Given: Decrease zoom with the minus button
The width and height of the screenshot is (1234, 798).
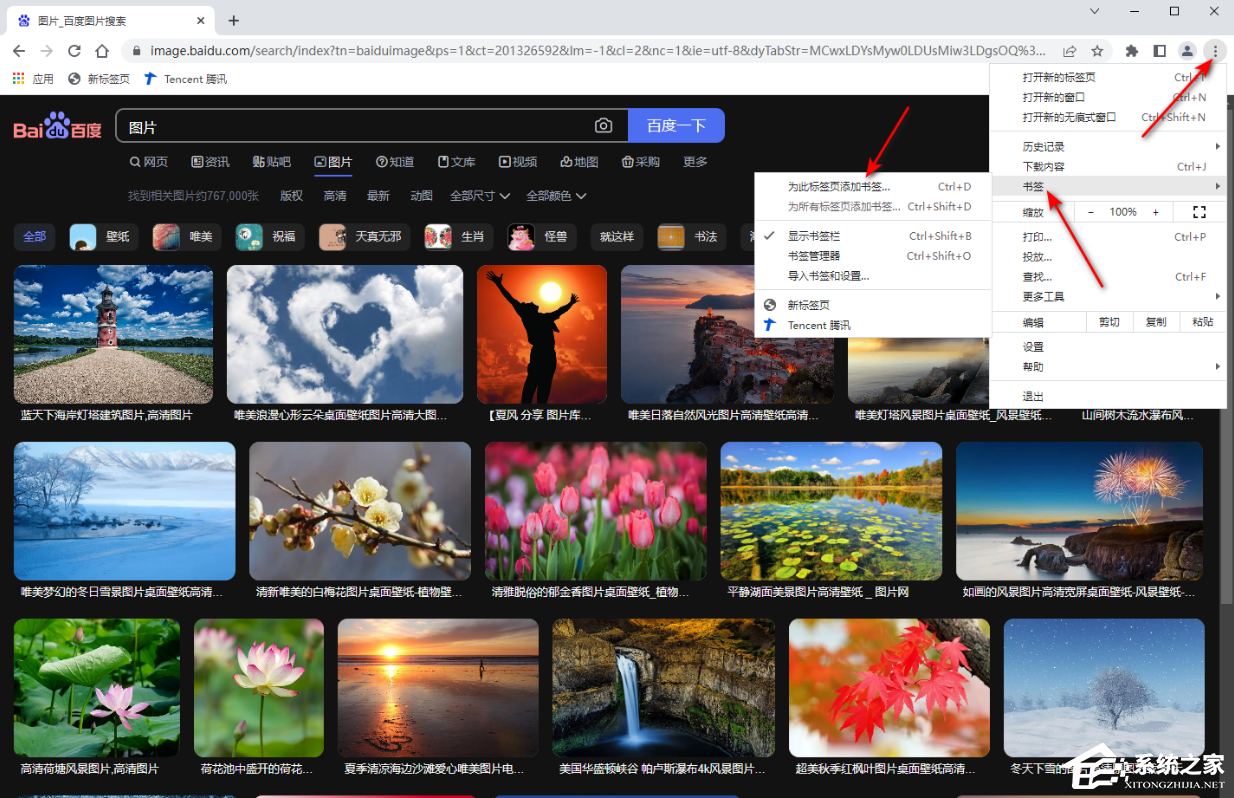Looking at the screenshot, I should tap(1091, 212).
